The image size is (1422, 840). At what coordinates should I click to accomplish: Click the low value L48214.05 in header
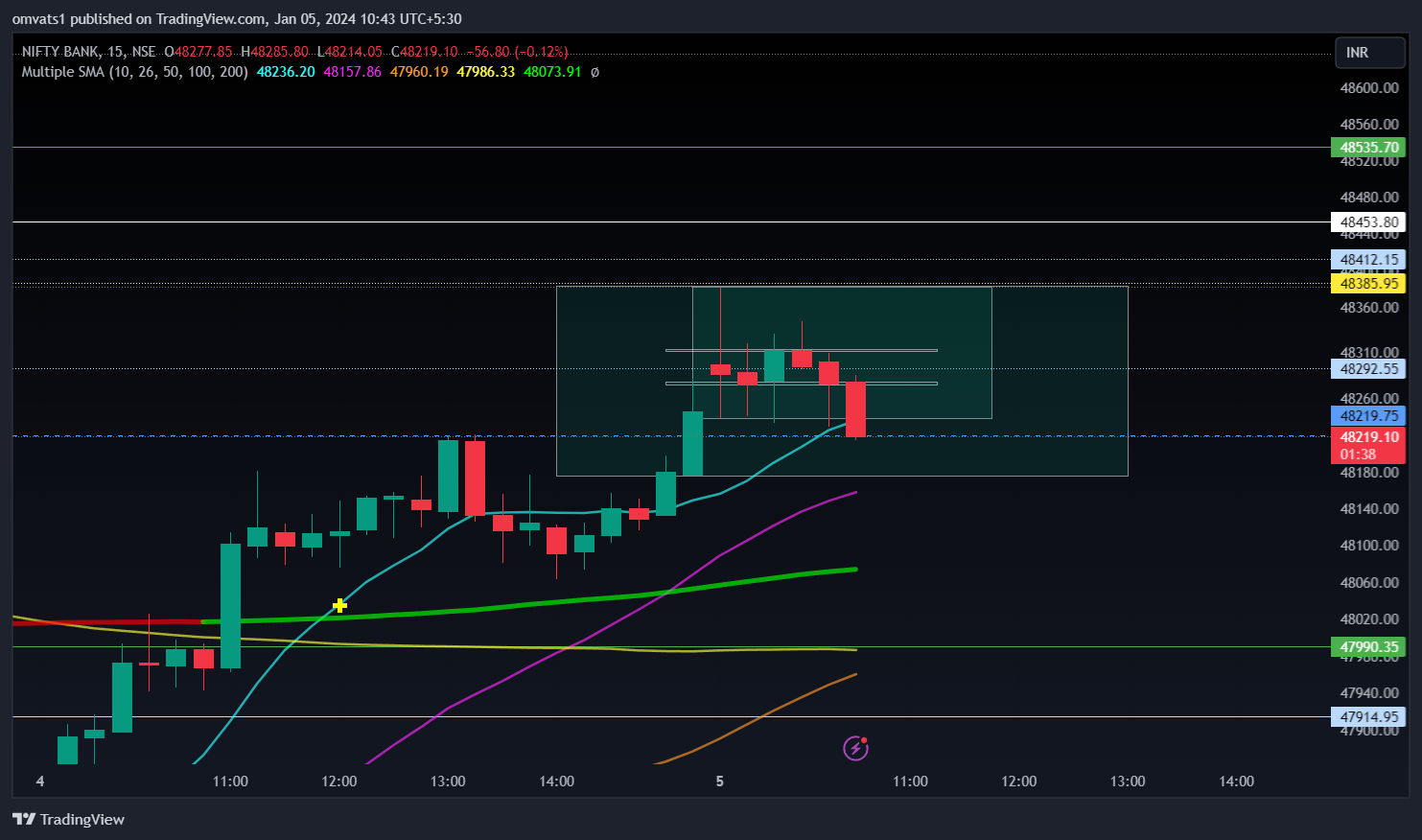350,52
